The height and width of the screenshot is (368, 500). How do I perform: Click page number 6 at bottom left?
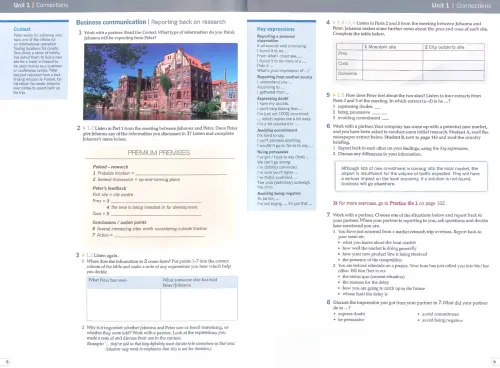7,362
